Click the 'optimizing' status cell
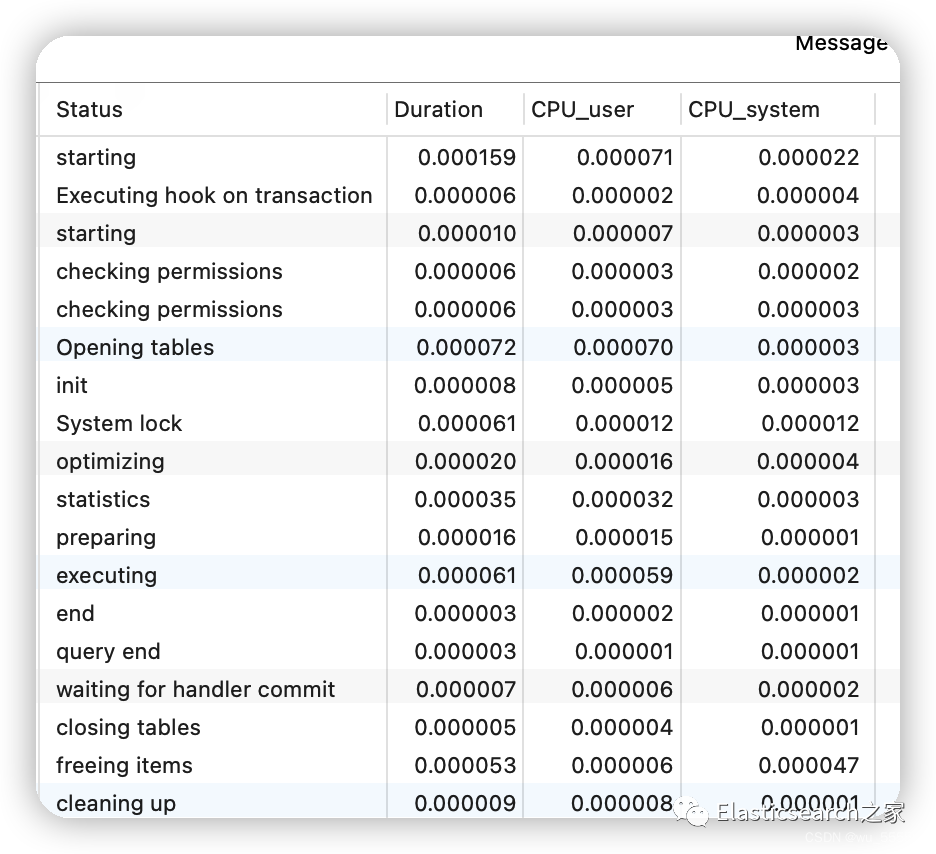This screenshot has width=936, height=854. tap(110, 461)
